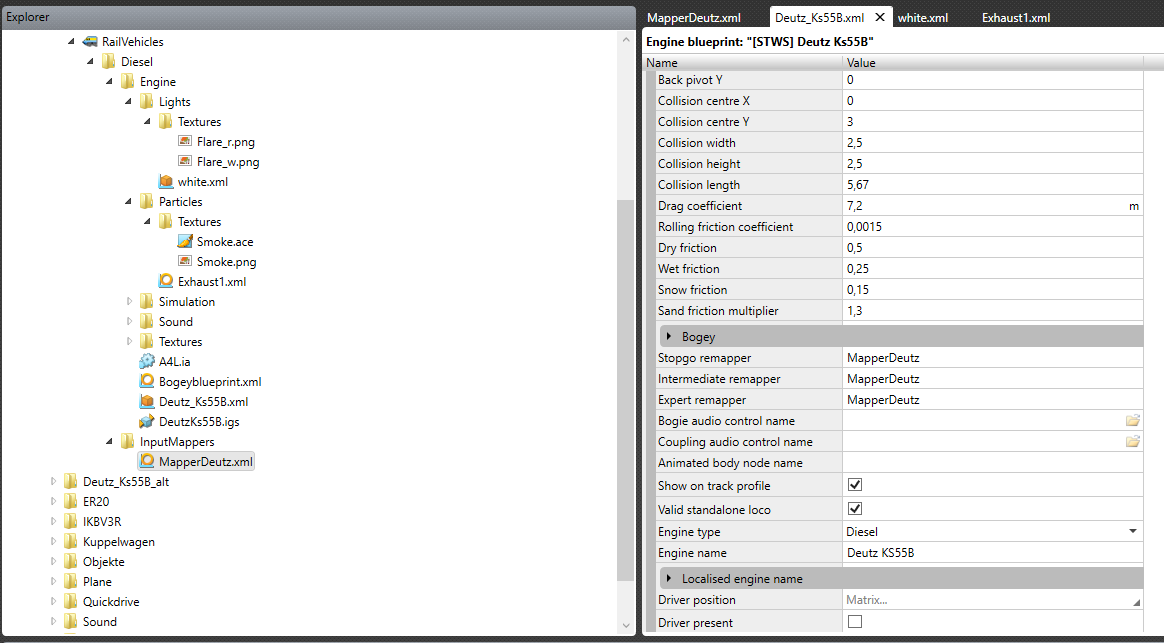Switch to the MapperDeutz.xml tab

(x=693, y=18)
